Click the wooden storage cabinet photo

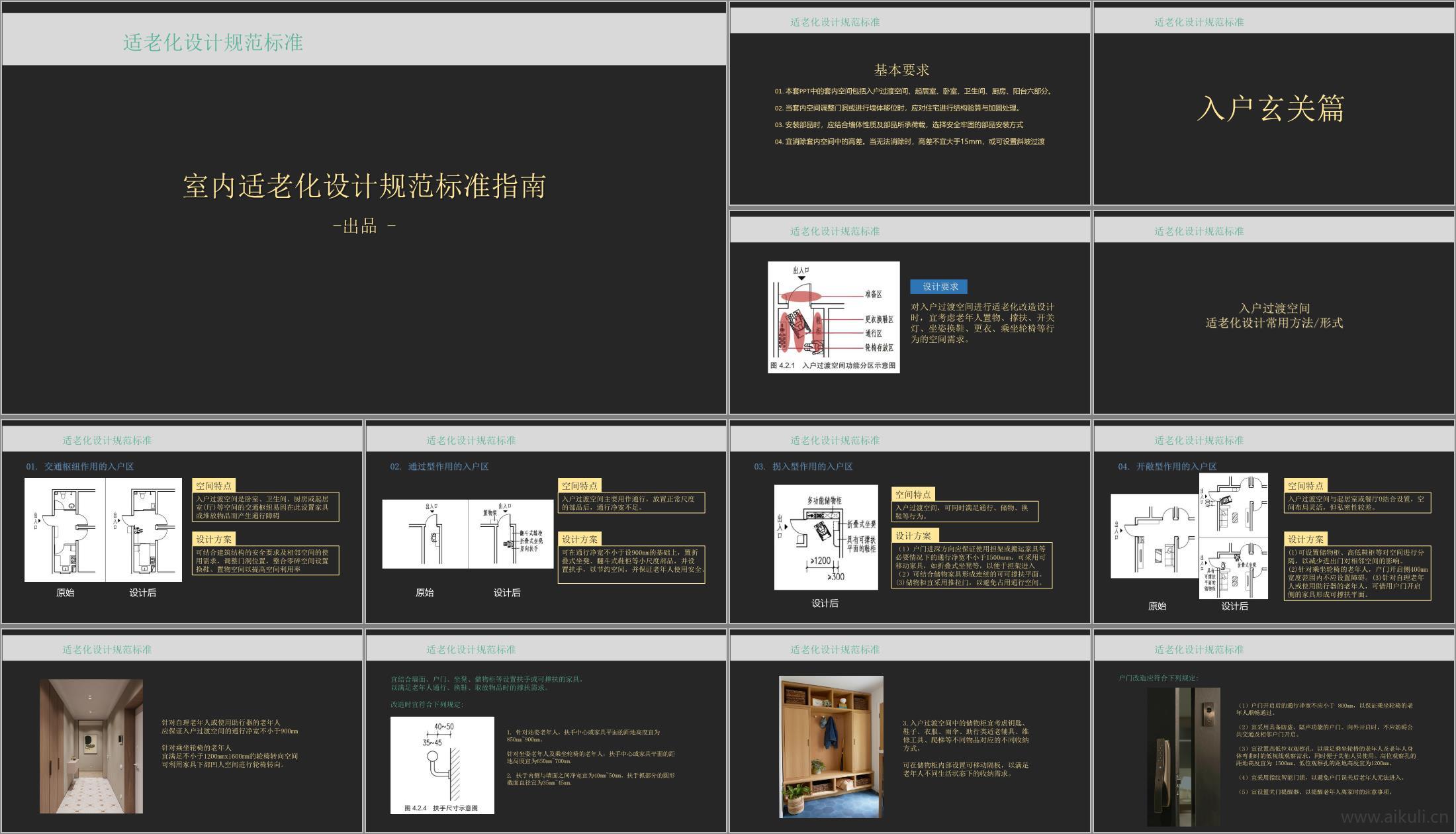coord(831,746)
